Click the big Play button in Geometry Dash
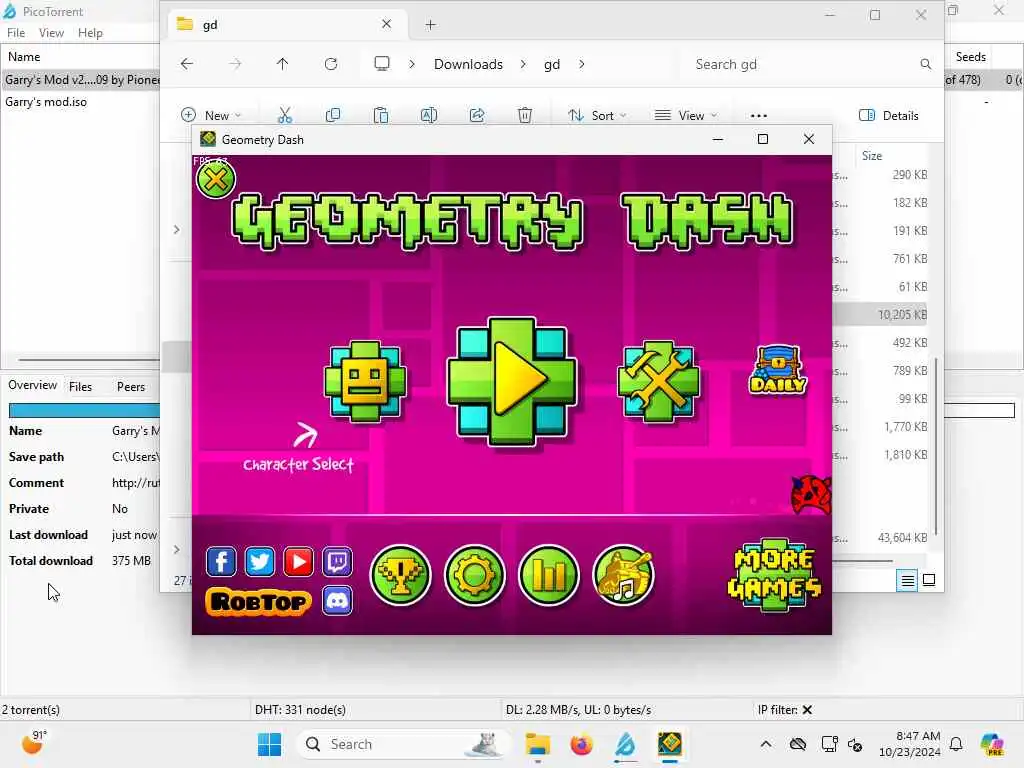The image size is (1024, 768). [x=512, y=381]
